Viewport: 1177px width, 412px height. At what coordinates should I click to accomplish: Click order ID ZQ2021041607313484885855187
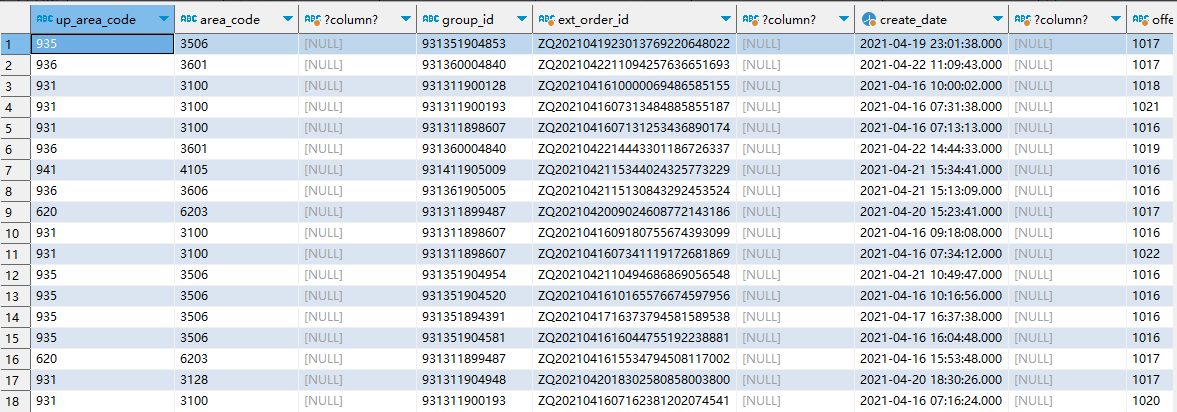coord(635,107)
